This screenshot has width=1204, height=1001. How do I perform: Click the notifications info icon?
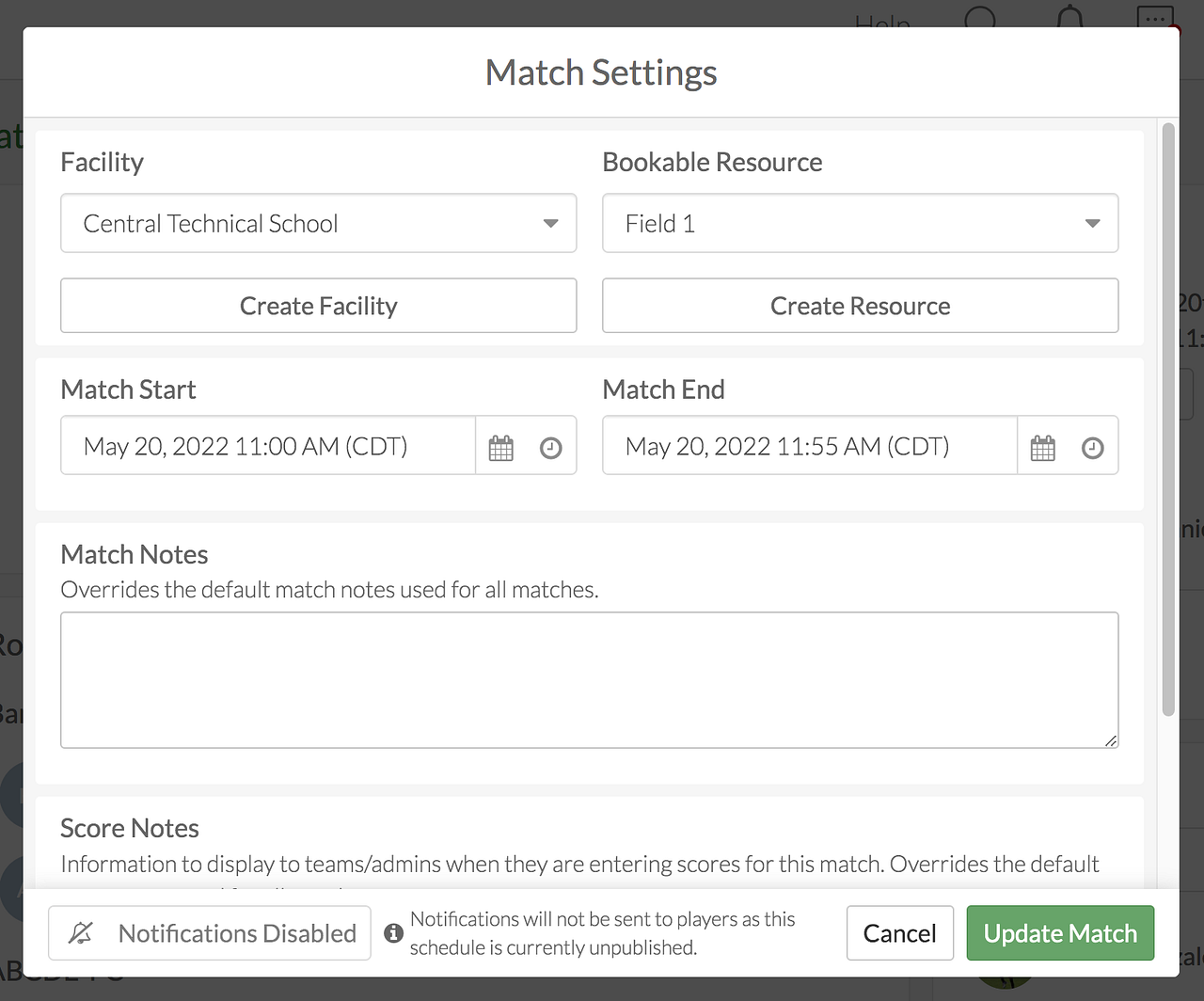[x=394, y=933]
